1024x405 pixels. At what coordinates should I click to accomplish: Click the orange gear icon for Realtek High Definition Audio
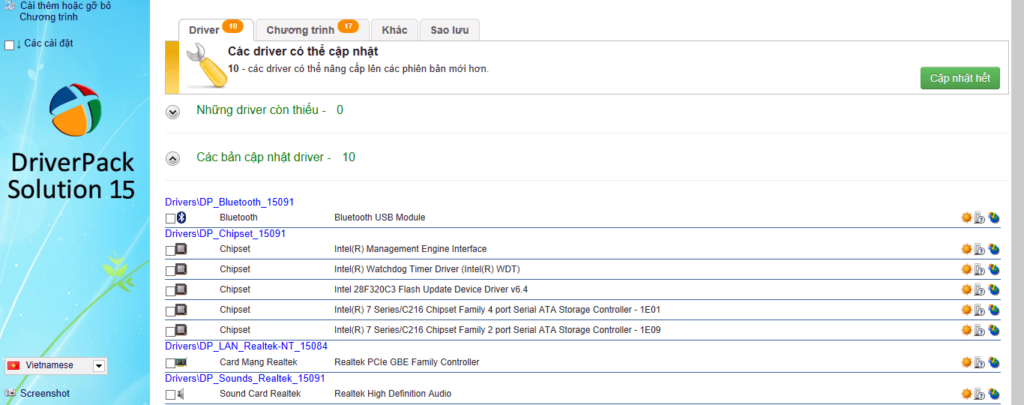966,394
